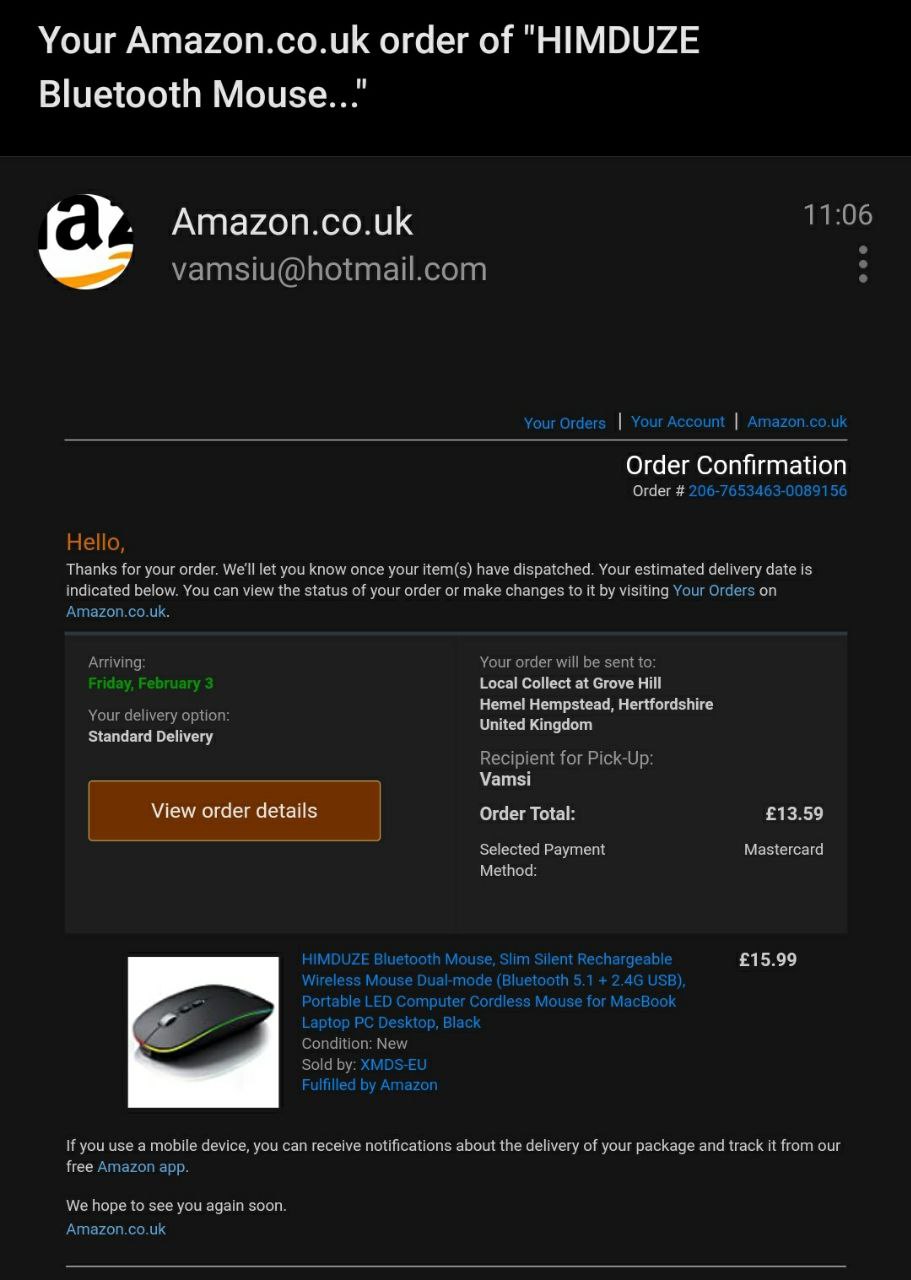Viewport: 911px width, 1280px height.
Task: Open Your Orders link in greeting paragraph
Action: point(714,590)
